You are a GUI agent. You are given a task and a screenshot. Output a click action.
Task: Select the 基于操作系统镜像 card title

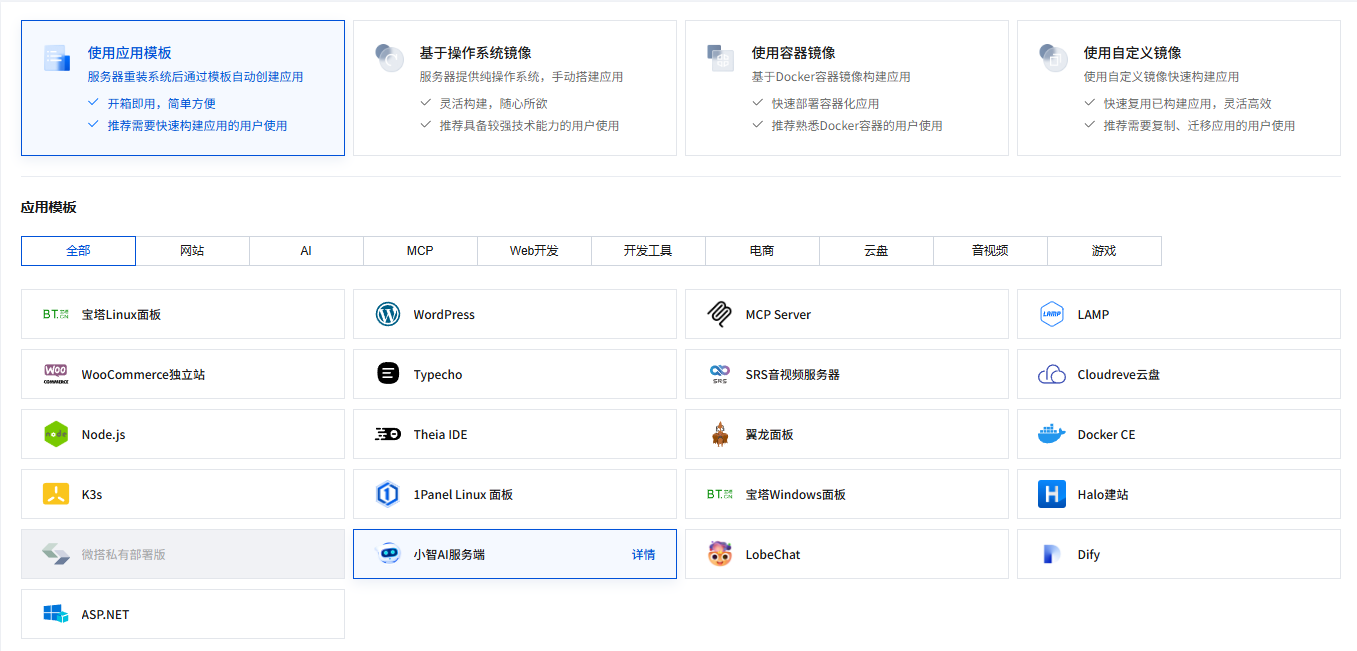pos(475,53)
